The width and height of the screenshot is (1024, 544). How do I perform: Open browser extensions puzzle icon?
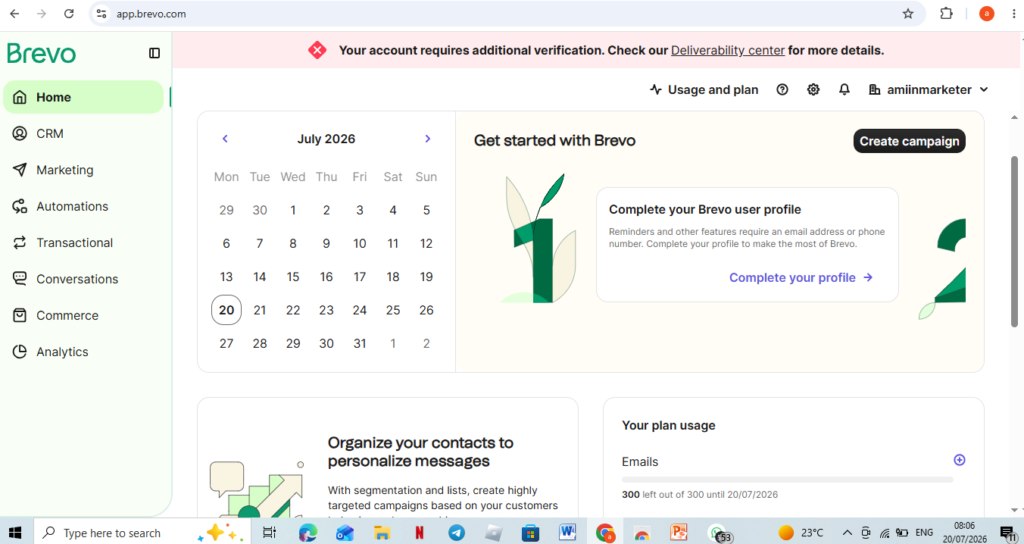click(x=946, y=14)
